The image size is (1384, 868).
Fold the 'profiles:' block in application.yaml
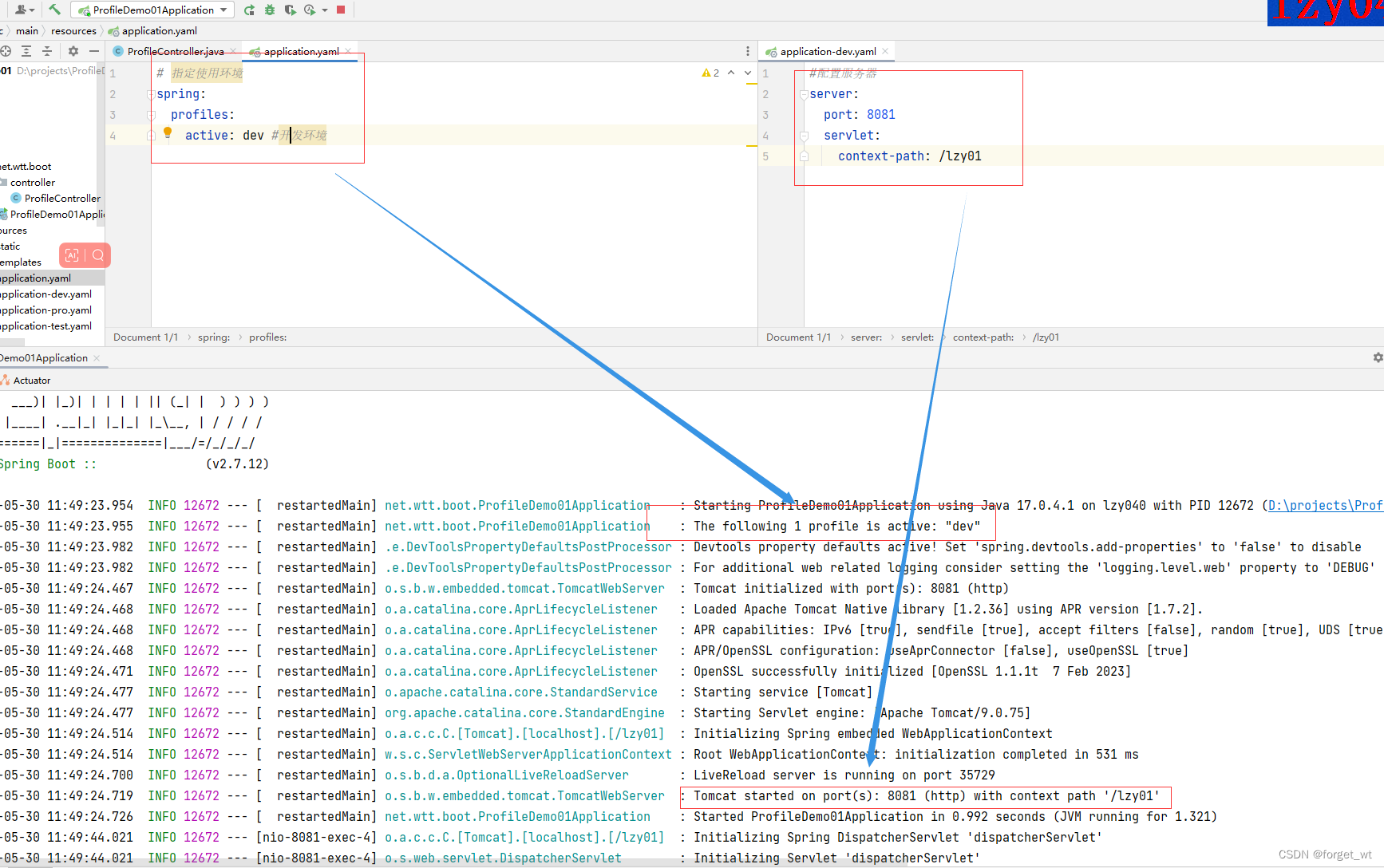click(151, 115)
